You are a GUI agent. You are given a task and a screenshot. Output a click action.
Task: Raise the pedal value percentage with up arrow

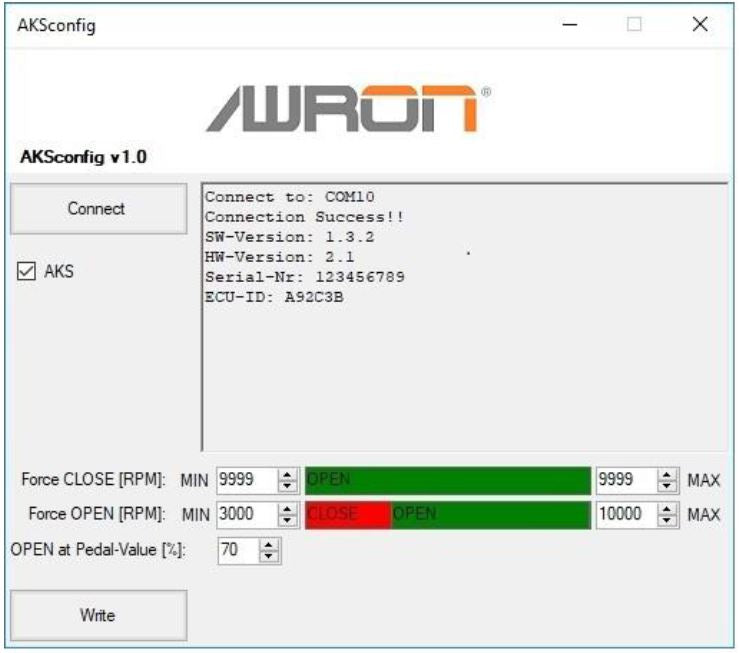(x=269, y=545)
